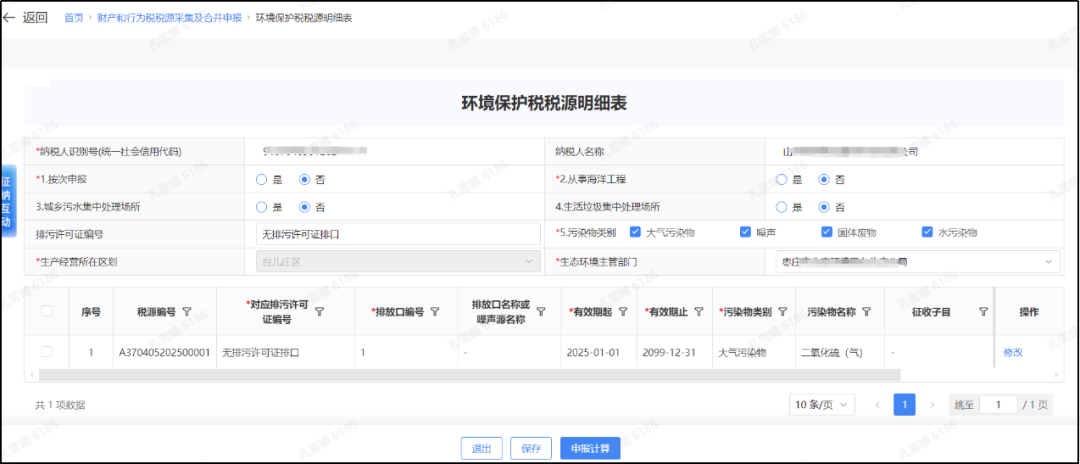Open filter for 有效期起 column
The height and width of the screenshot is (464, 1080).
[x=623, y=312]
